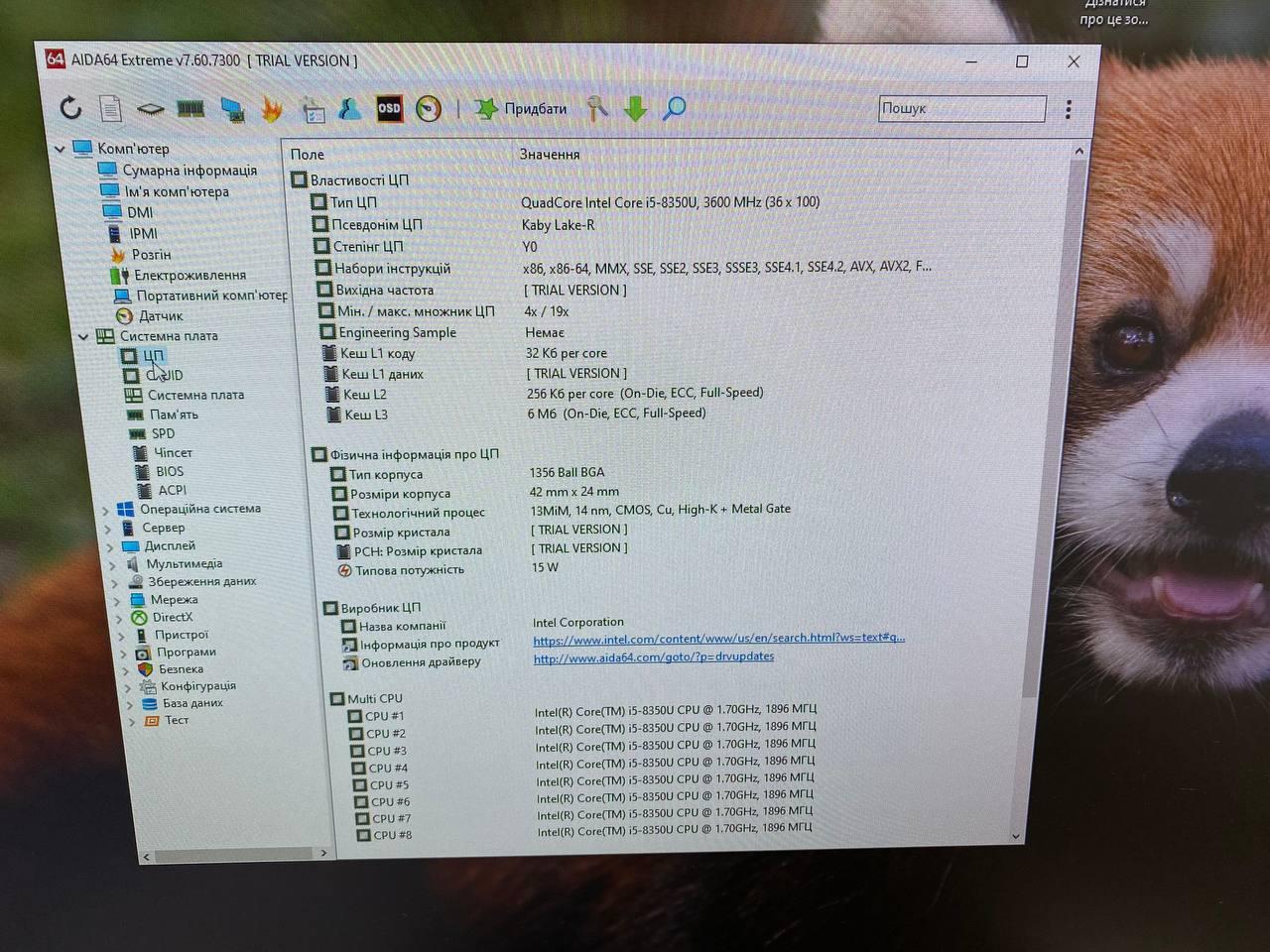Collapse the Системна плата parent node

click(83, 336)
